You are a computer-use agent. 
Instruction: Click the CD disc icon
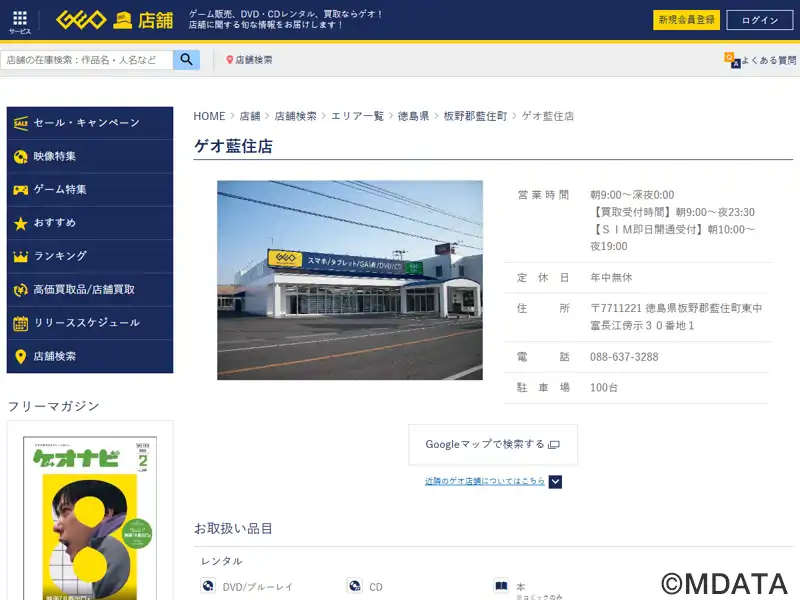pos(355,585)
